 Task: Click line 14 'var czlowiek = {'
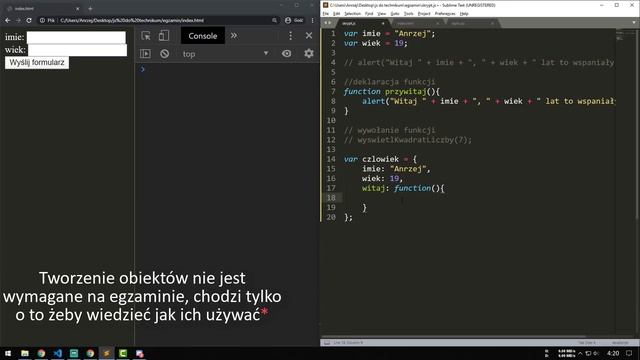(x=380, y=159)
